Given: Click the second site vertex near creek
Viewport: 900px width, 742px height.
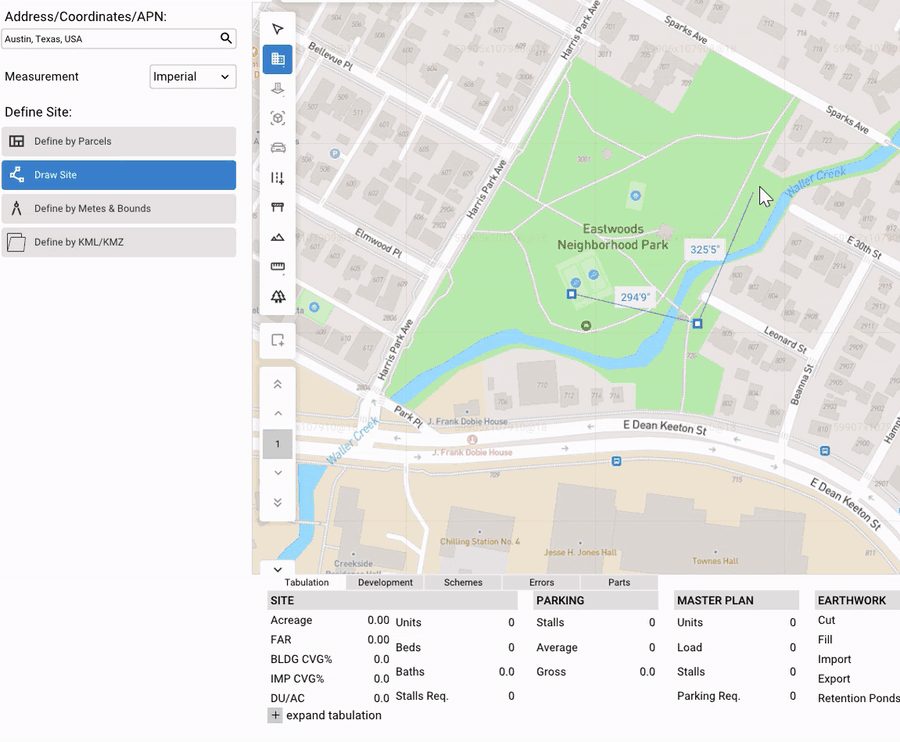Looking at the screenshot, I should [x=697, y=324].
